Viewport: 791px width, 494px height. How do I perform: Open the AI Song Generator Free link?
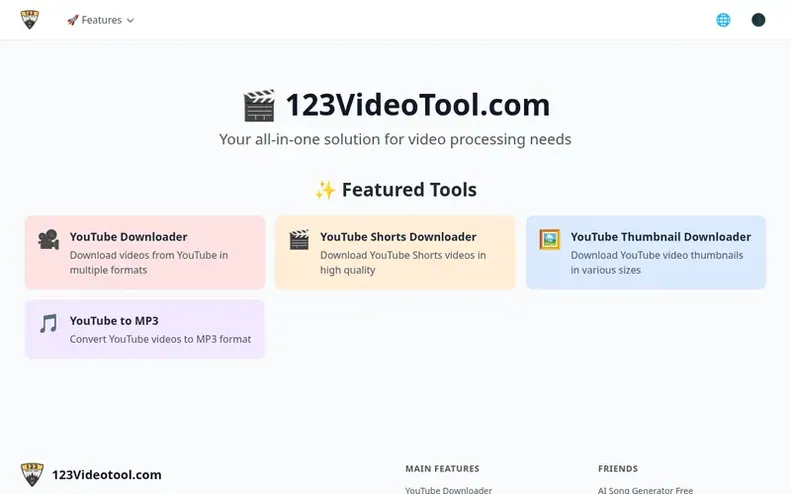645,490
